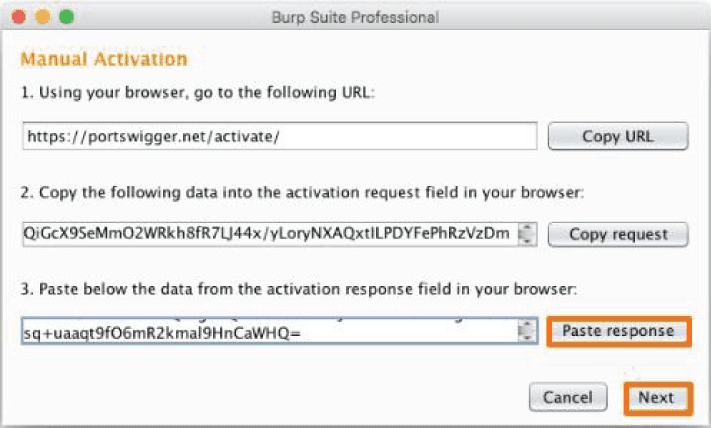Click inside the activation request data field
The height and width of the screenshot is (428, 711).
coord(268,234)
